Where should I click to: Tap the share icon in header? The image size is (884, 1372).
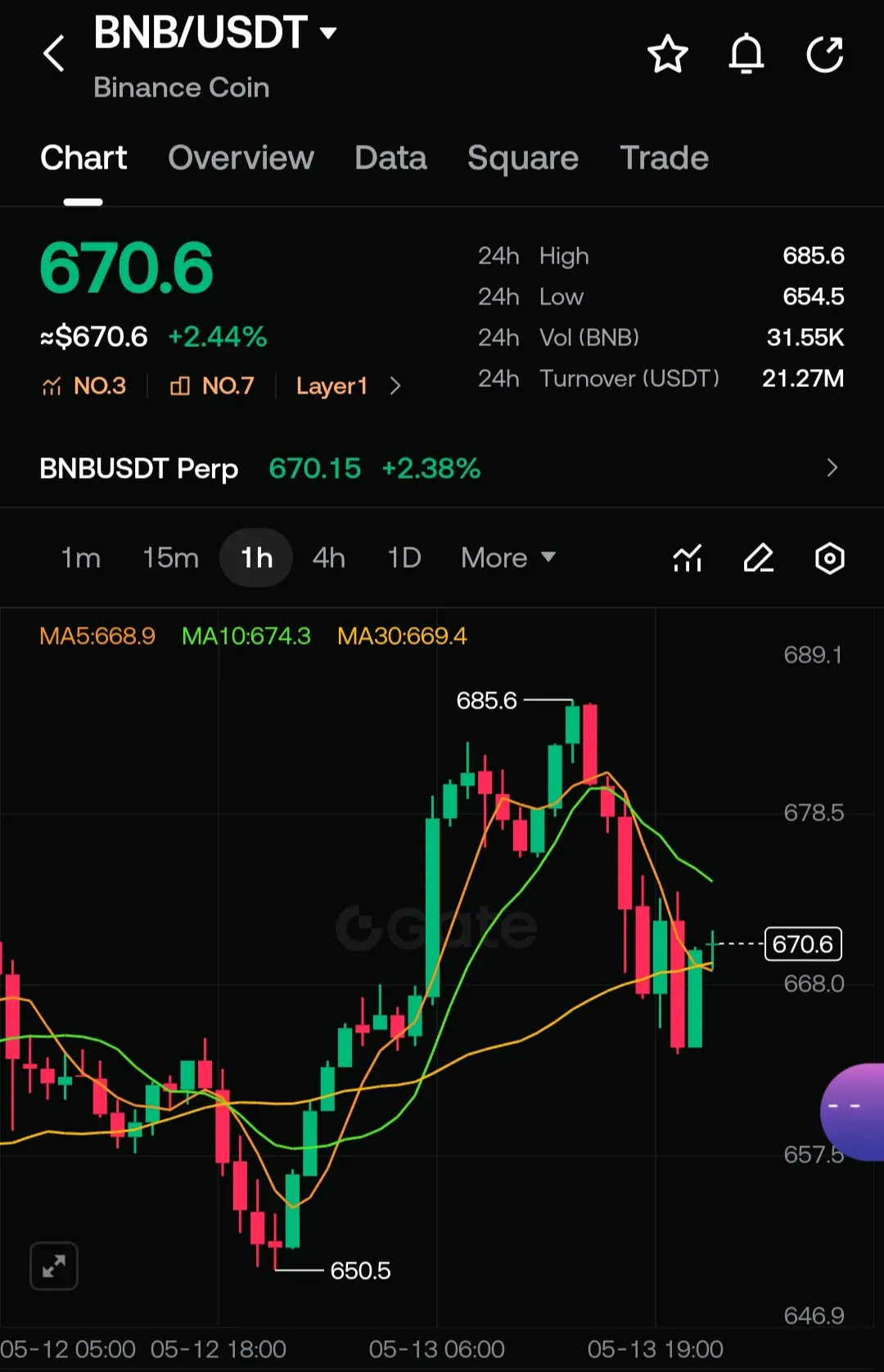(x=824, y=54)
